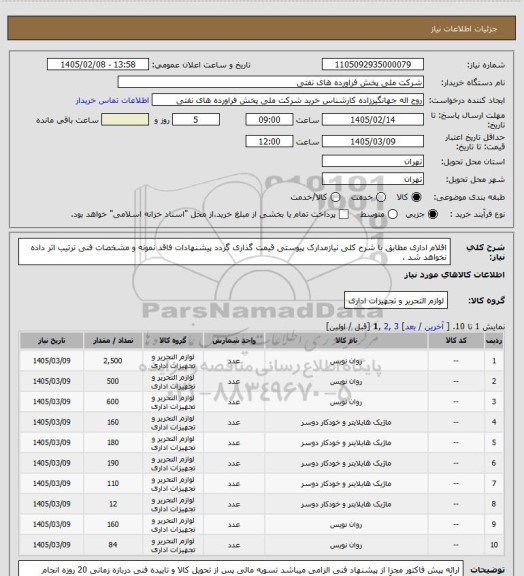
Task: Click the quantity 110 in row 7
Action: [113, 483]
